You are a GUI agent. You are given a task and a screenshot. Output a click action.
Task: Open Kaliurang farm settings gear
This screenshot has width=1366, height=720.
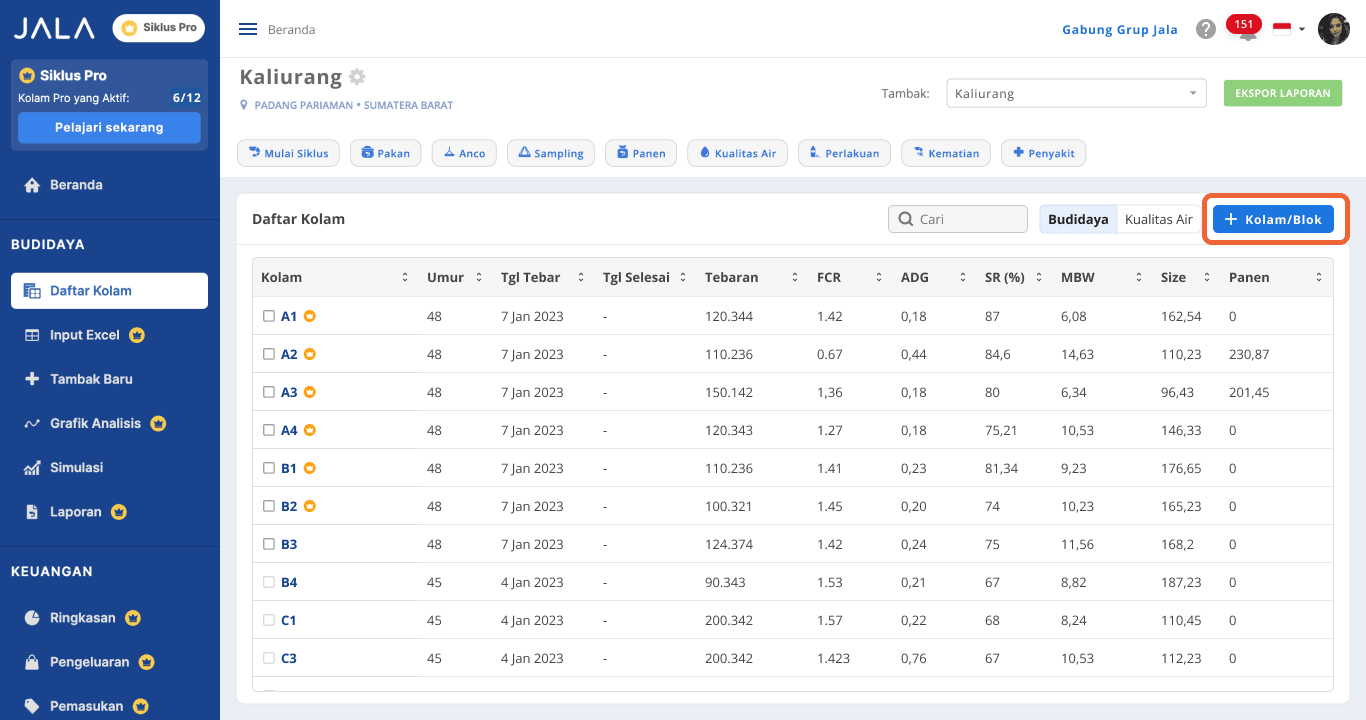357,77
